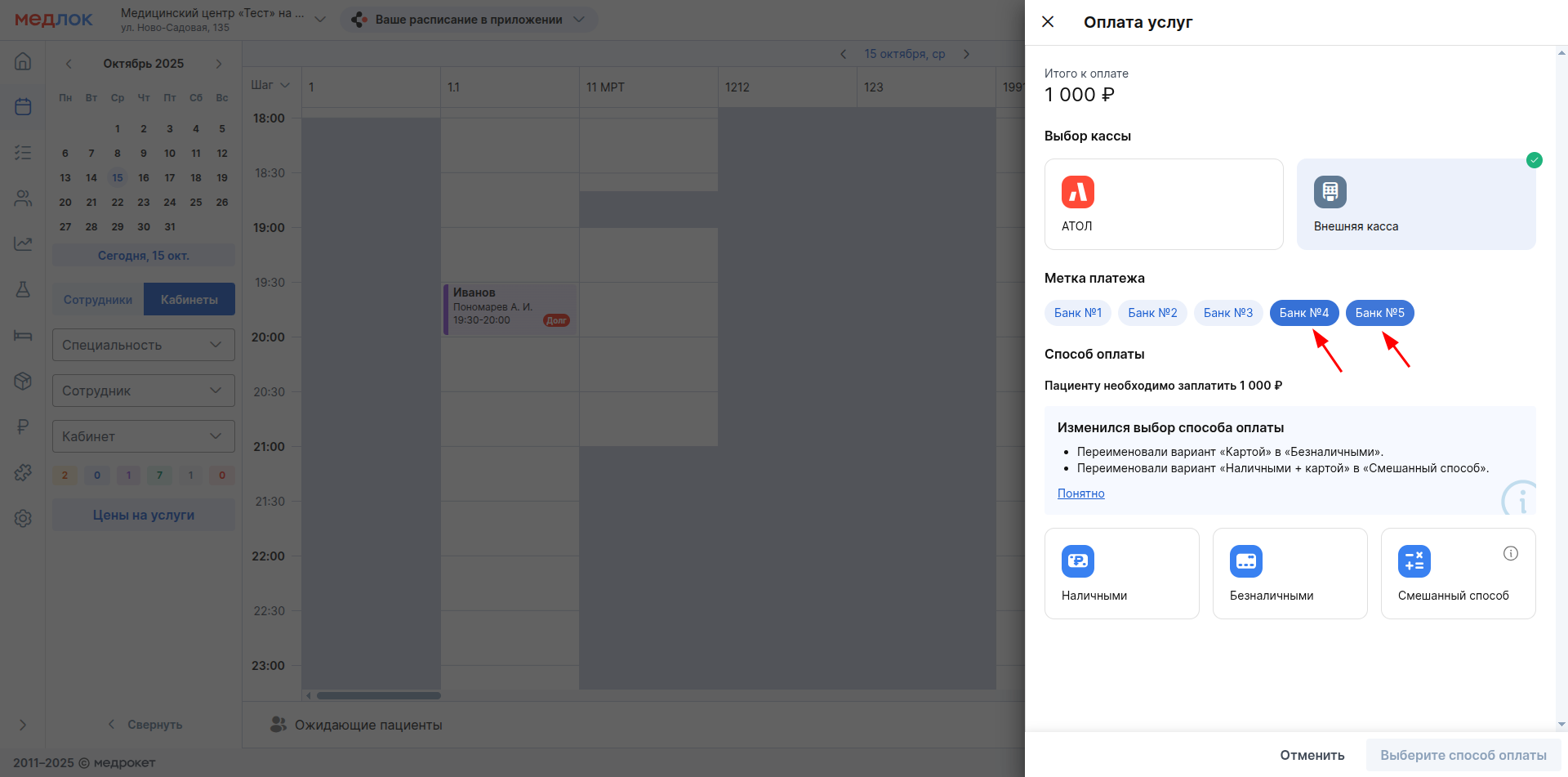Click info icon on mixed payment card
Screen dimensions: 1568x777
[x=1510, y=553]
